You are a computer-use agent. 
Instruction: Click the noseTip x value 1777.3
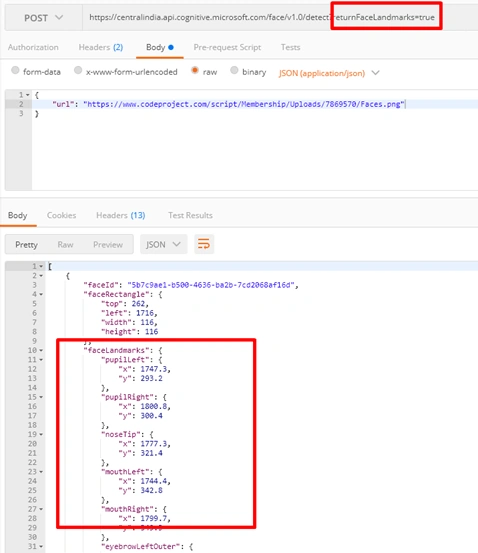(x=153, y=444)
